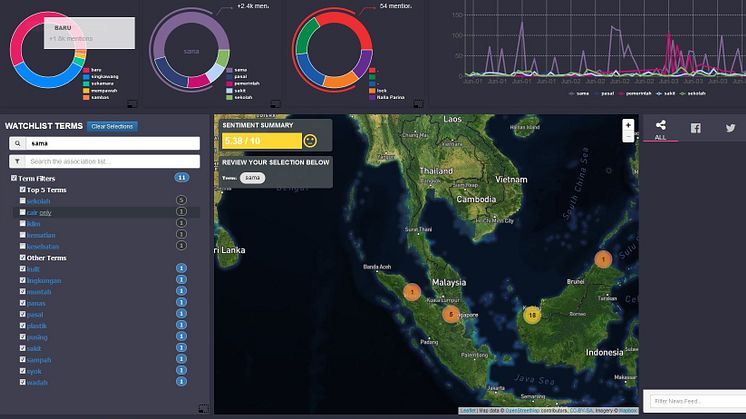Viewport: 746px width, 419px height.
Task: Open the CC-BY-SA license link
Action: coord(581,410)
